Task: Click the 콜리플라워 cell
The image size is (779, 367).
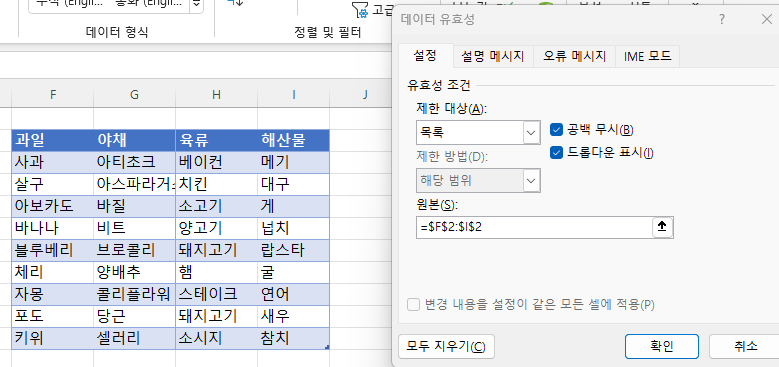Action: pos(135,294)
